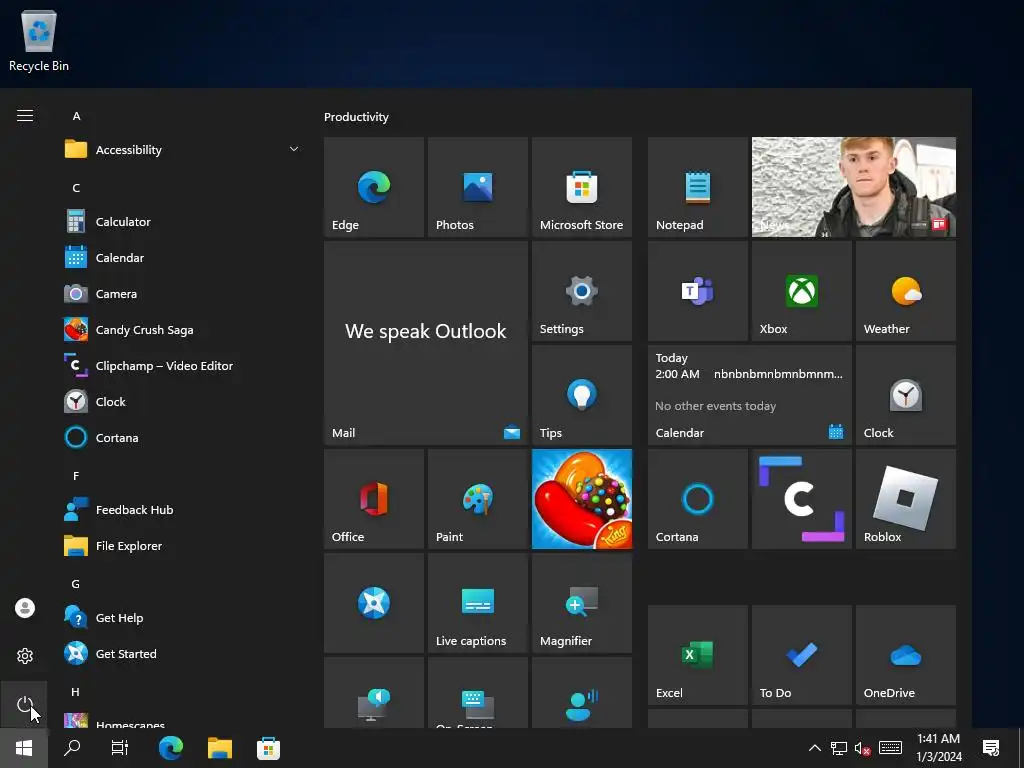1024x768 pixels.
Task: Open taskbar Search
Action: pos(72,748)
